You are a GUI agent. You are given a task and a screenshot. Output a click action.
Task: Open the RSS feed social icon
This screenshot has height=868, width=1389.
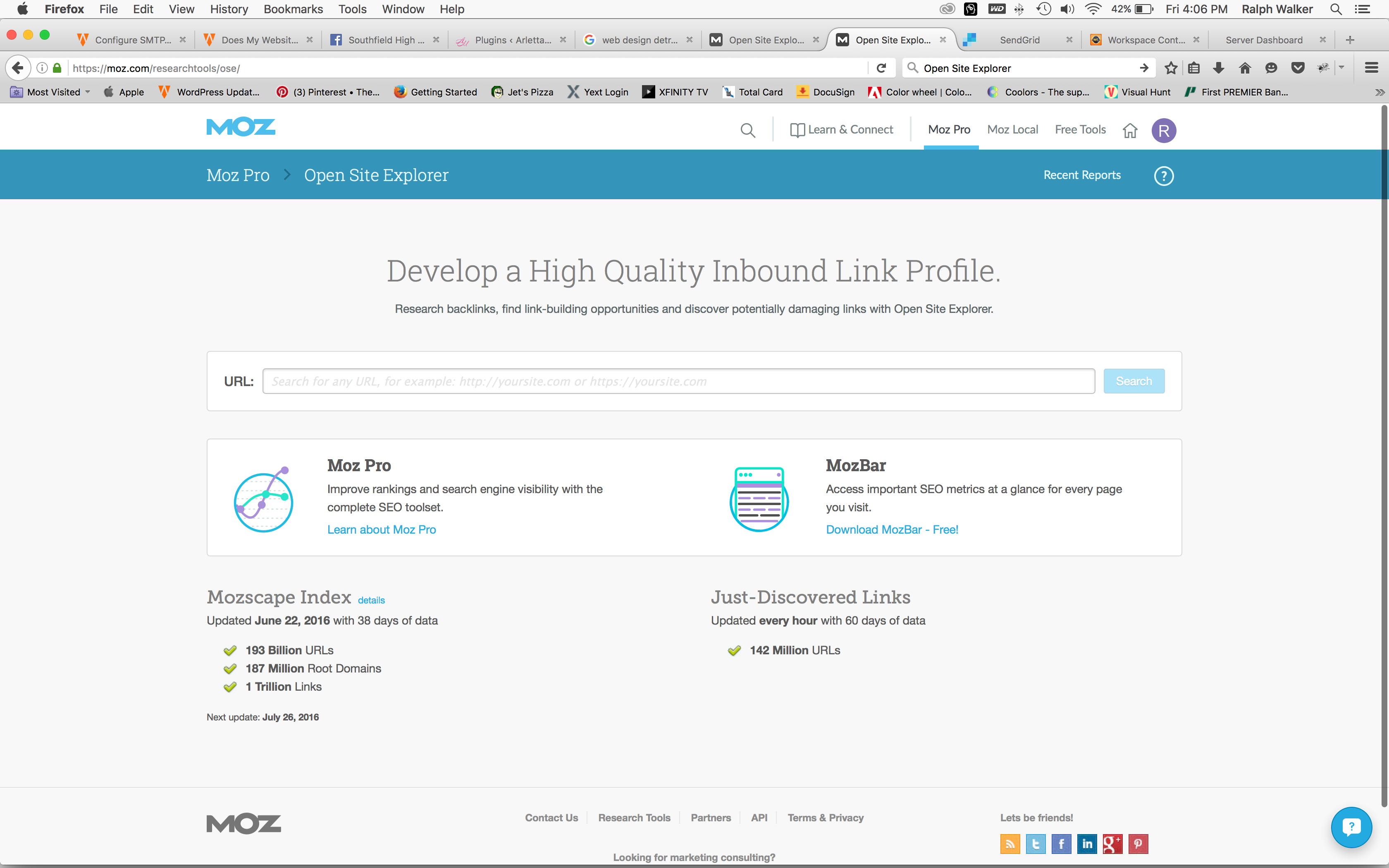[x=1010, y=843]
